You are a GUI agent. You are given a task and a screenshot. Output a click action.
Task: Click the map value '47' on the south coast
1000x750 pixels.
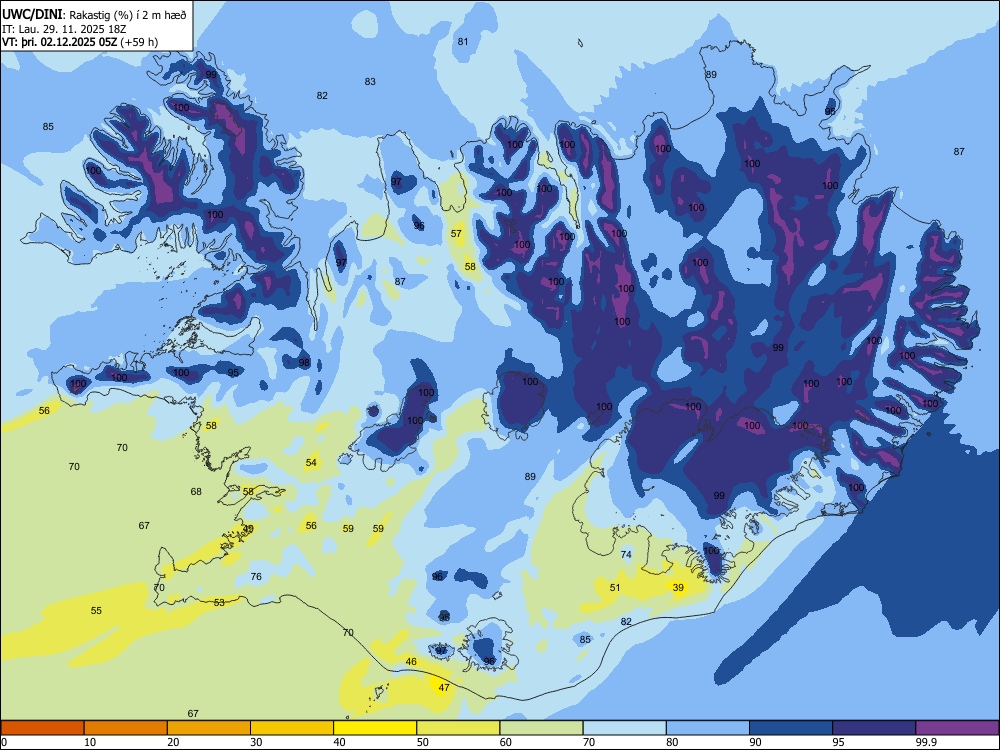pyautogui.click(x=444, y=688)
